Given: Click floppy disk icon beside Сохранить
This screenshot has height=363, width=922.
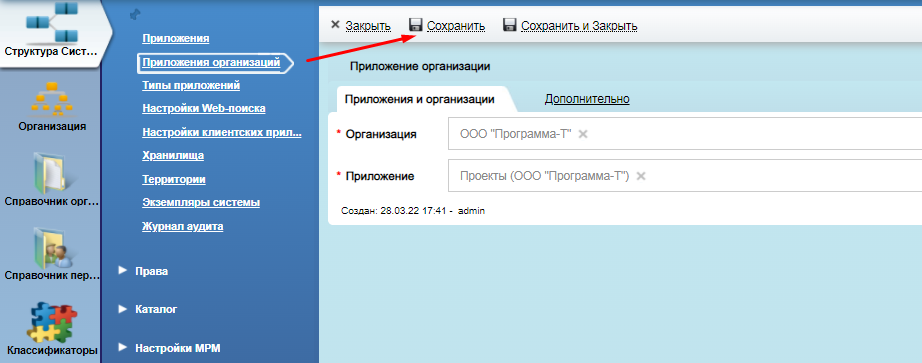Looking at the screenshot, I should (416, 25).
